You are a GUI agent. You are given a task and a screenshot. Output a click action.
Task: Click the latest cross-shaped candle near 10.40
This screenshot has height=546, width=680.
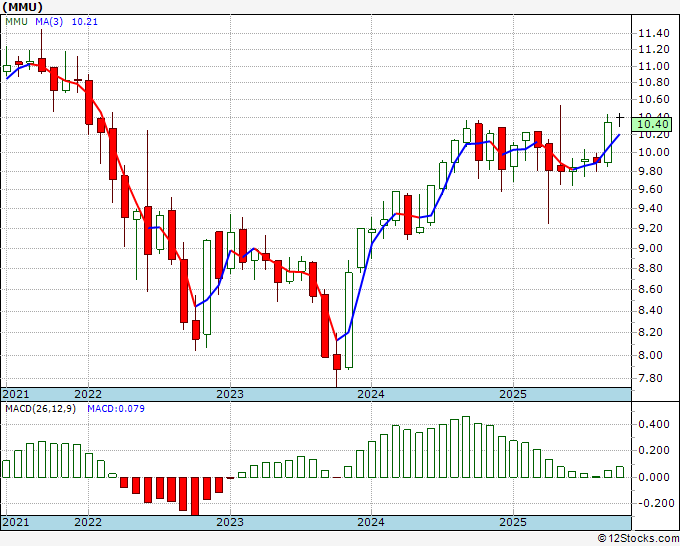pyautogui.click(x=620, y=119)
